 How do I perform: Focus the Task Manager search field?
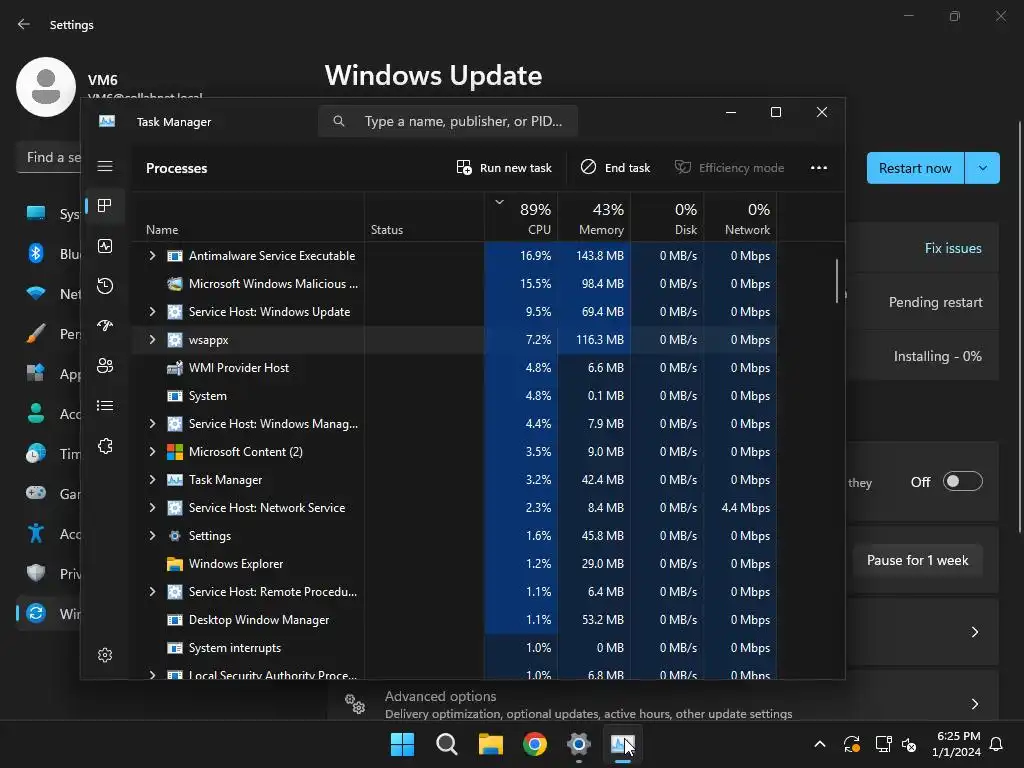click(x=448, y=121)
